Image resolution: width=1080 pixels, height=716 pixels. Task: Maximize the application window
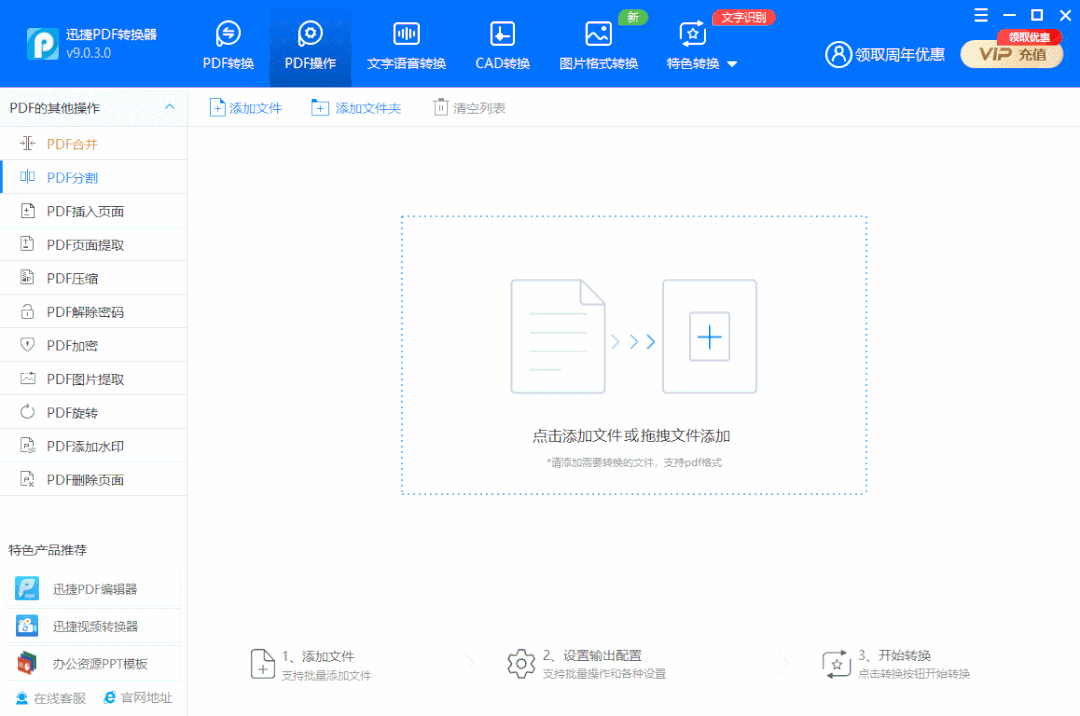click(1037, 15)
